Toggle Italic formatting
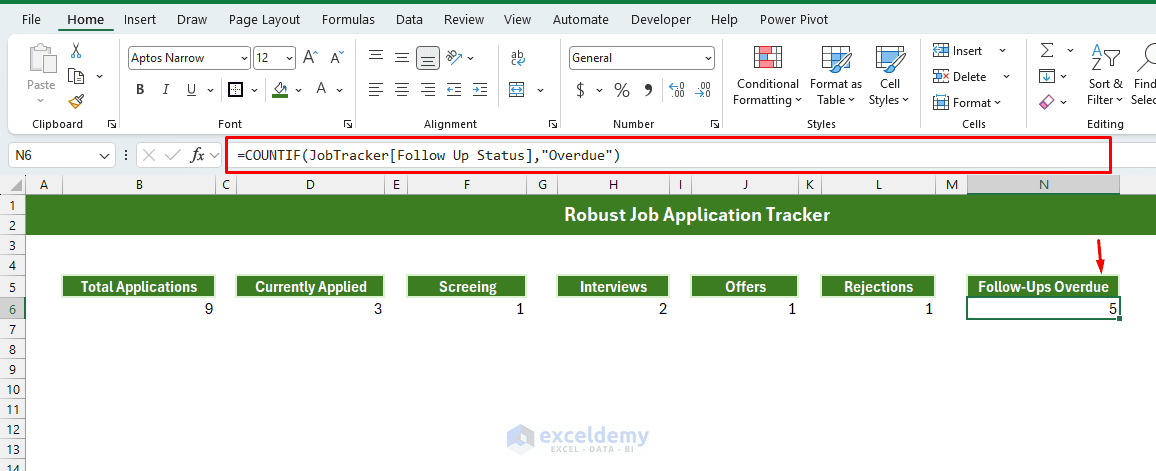Viewport: 1156px width, 471px height. coord(166,90)
